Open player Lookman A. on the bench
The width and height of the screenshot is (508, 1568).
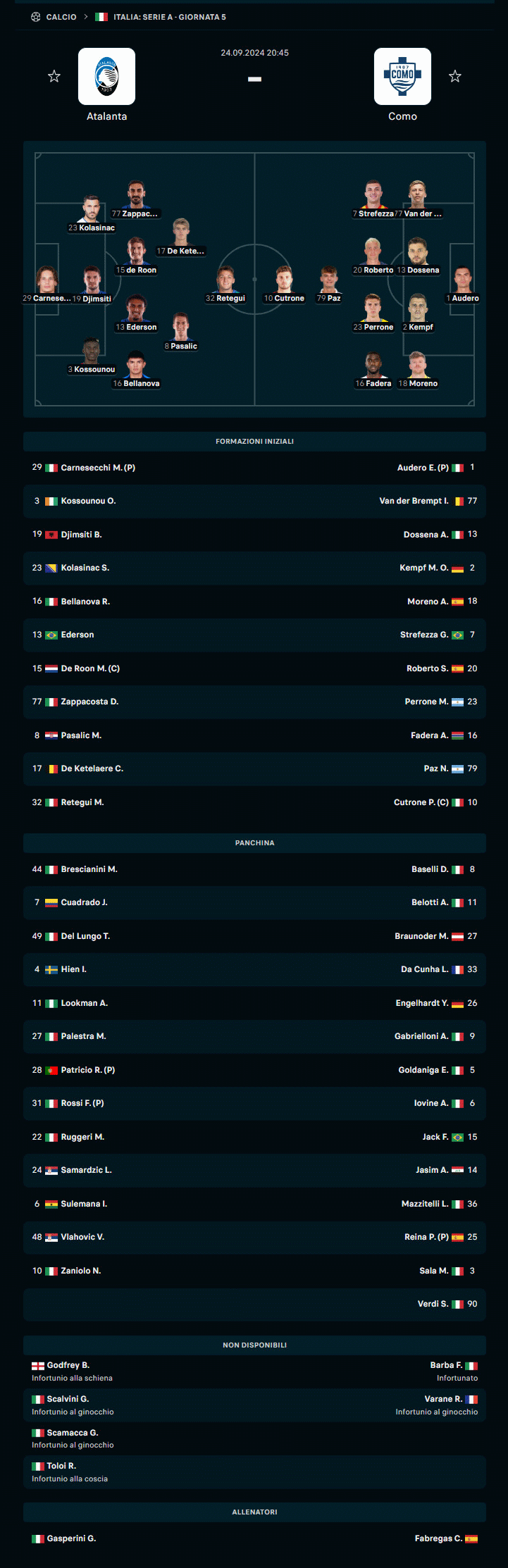click(84, 1003)
